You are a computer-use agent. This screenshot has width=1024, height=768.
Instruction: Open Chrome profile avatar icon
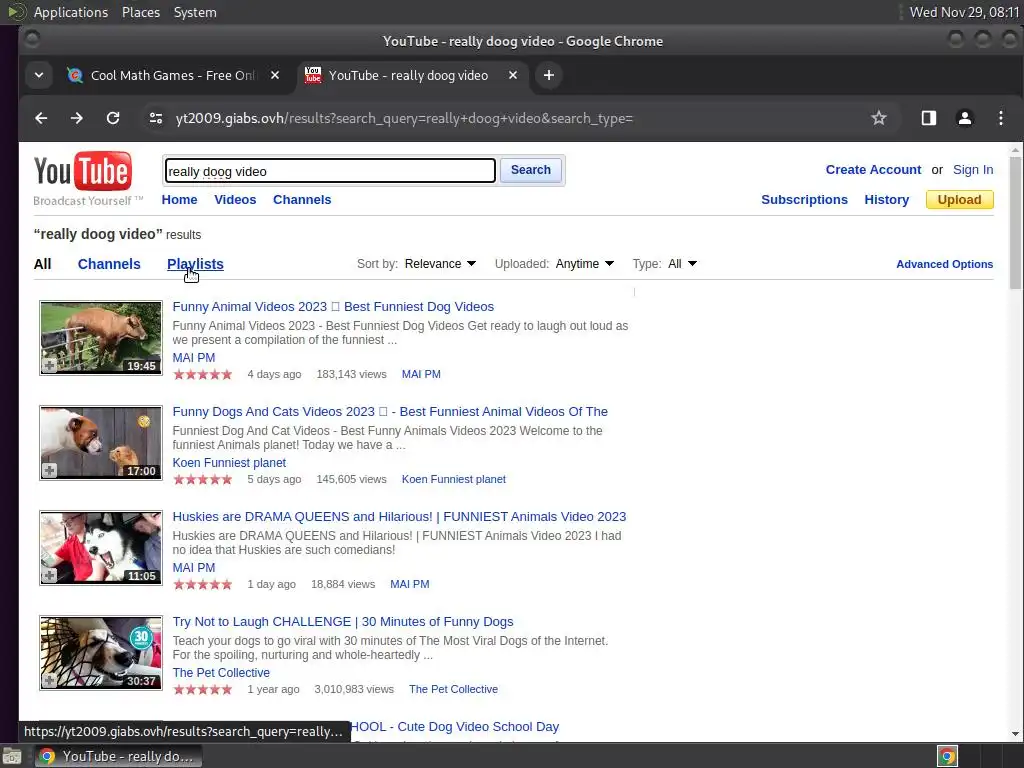965,118
